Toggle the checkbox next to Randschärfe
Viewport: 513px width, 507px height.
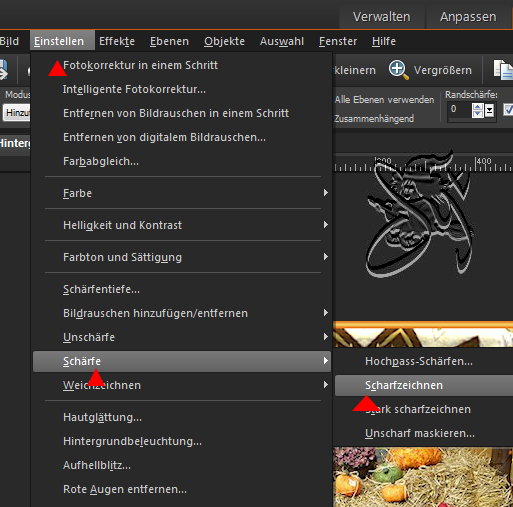(508, 110)
